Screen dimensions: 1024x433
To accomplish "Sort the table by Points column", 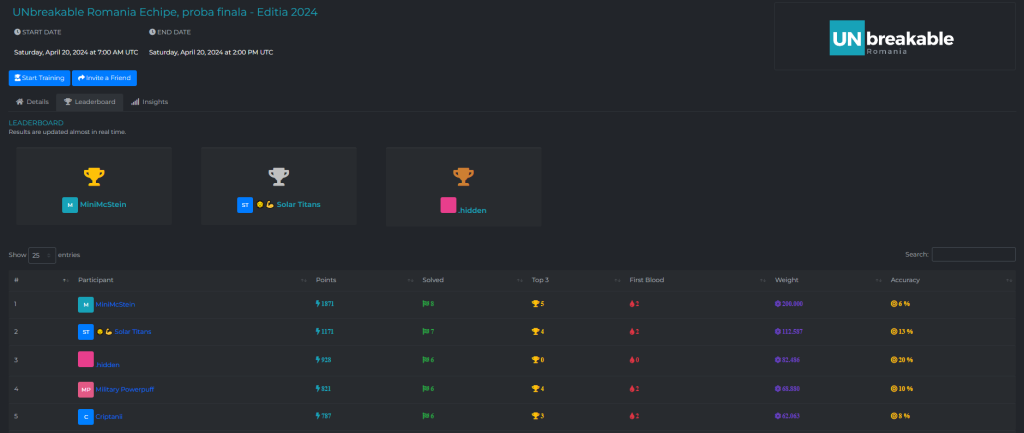I will (x=326, y=280).
